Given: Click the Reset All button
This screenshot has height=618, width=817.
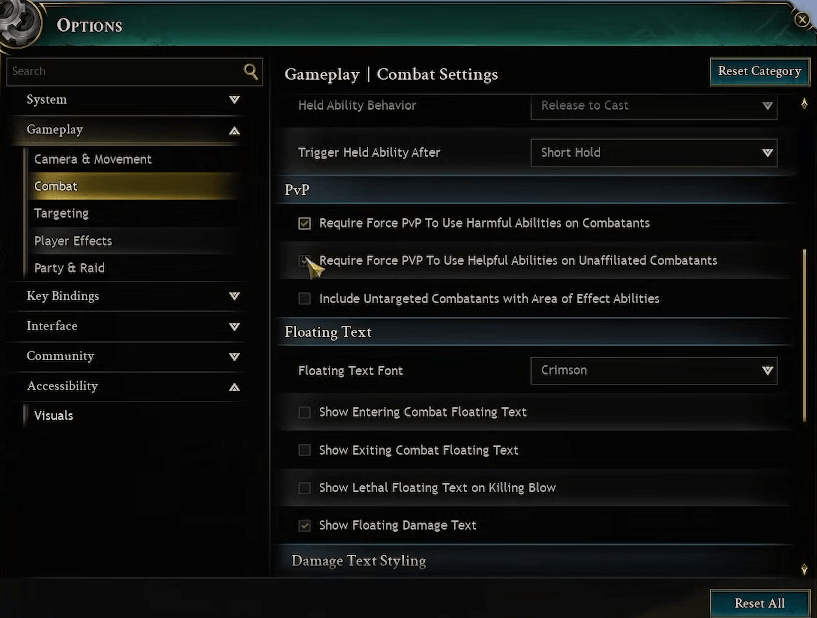Looking at the screenshot, I should tap(759, 603).
